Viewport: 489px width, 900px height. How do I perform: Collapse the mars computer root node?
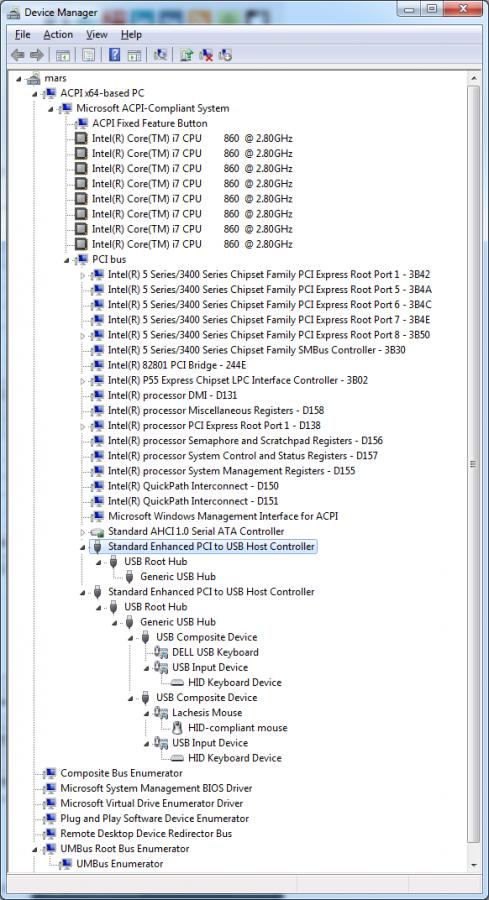tap(18, 79)
